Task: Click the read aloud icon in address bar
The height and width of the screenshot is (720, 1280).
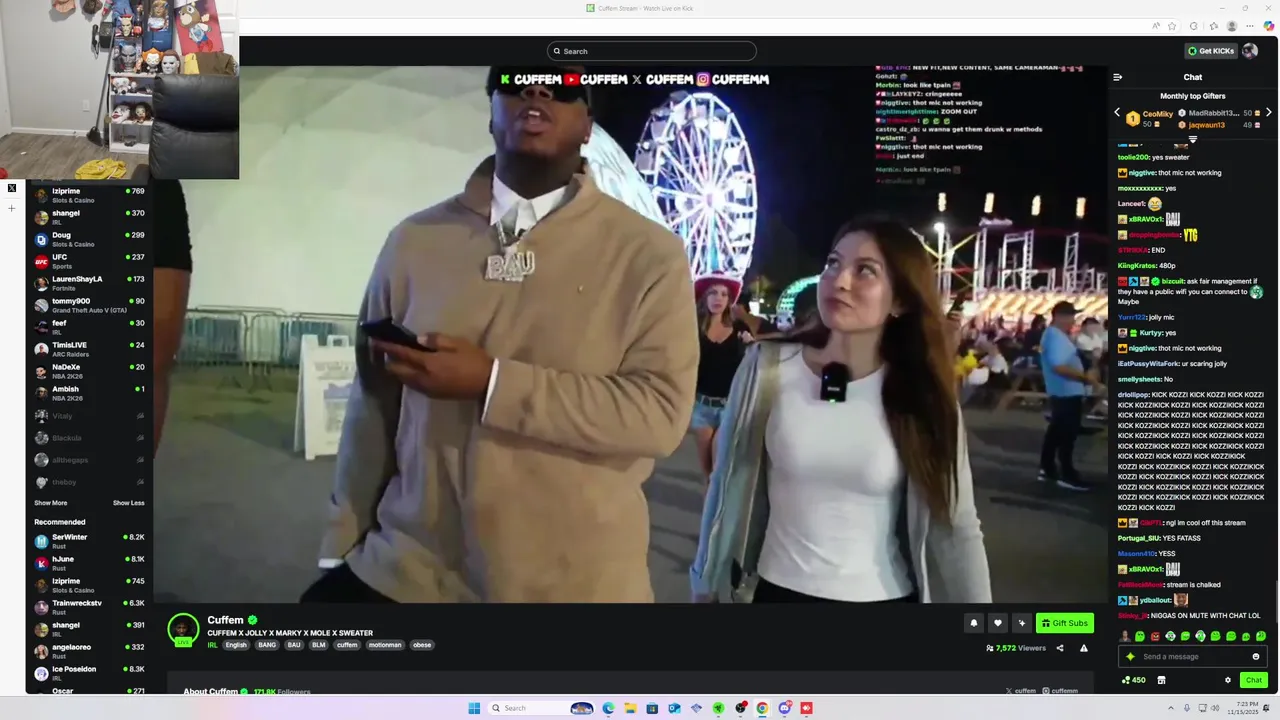Action: (x=1156, y=26)
